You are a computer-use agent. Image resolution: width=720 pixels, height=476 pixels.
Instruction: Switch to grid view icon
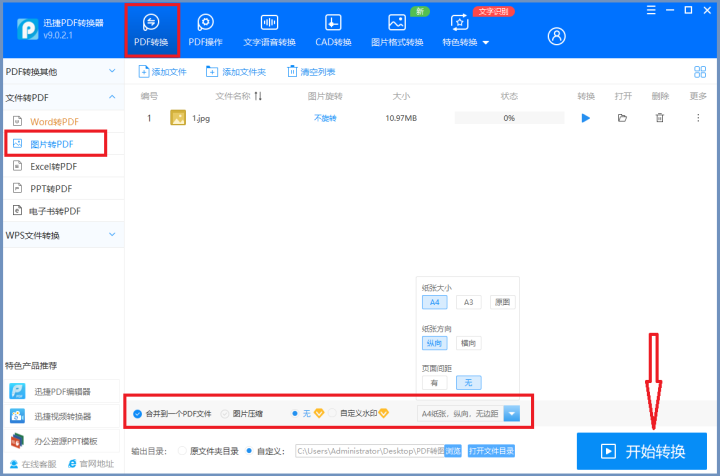[700, 72]
